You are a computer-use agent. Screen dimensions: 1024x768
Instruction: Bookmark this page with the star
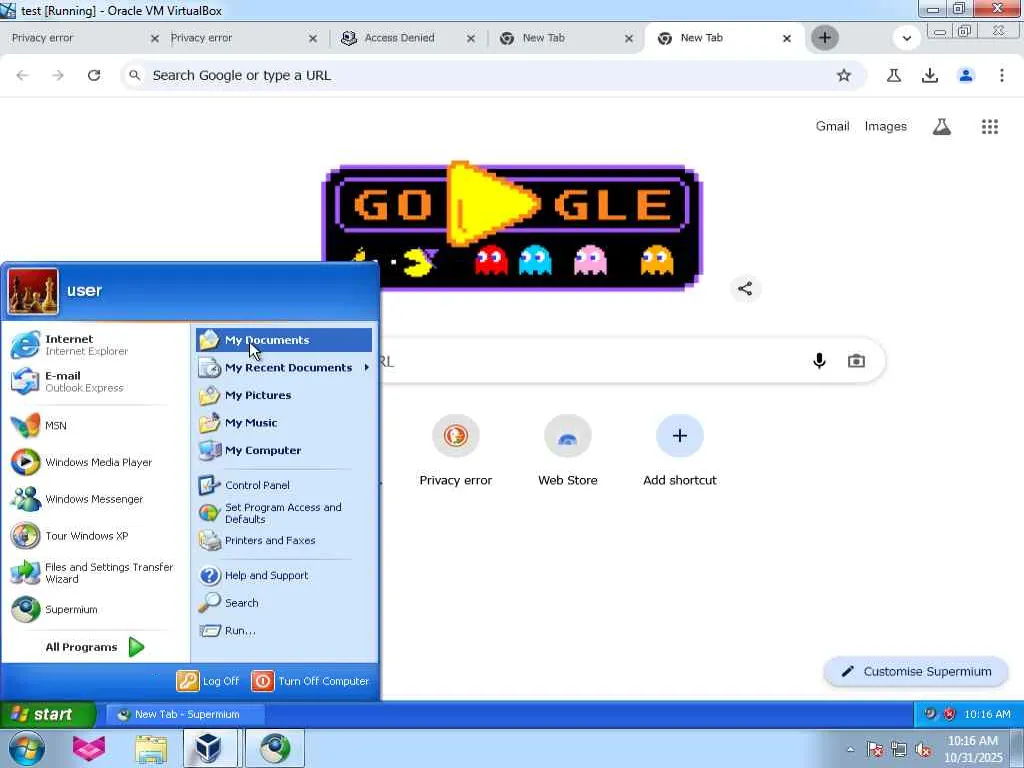coord(844,75)
